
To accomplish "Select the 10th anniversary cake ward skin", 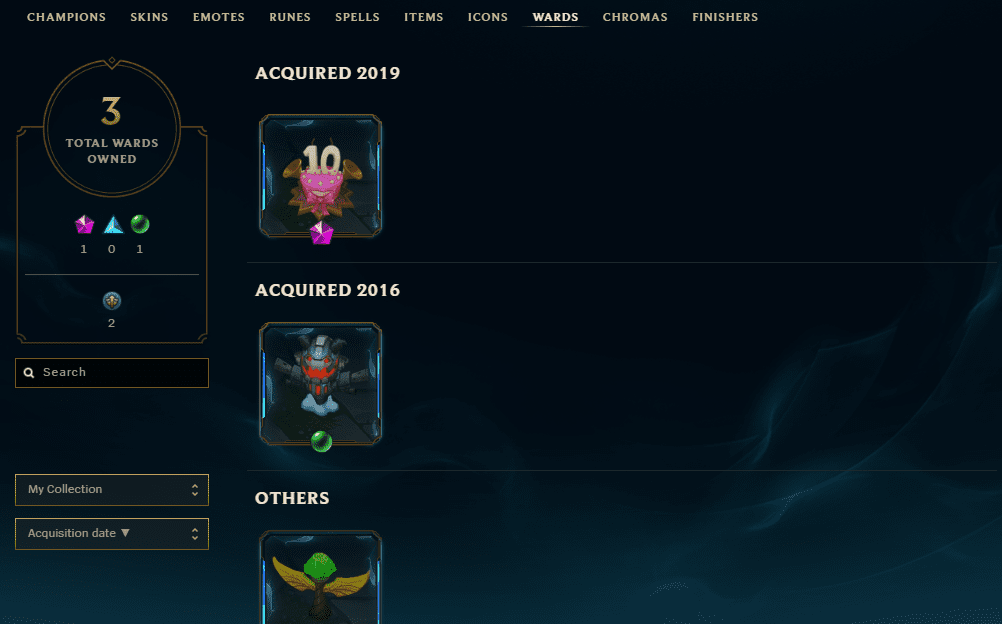I will click(320, 175).
